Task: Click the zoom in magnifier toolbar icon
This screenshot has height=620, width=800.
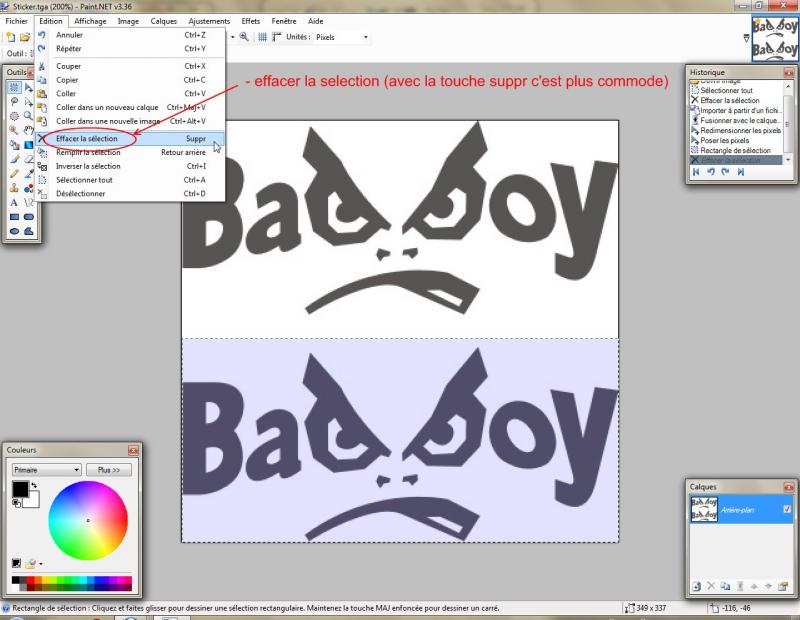Action: pyautogui.click(x=244, y=37)
